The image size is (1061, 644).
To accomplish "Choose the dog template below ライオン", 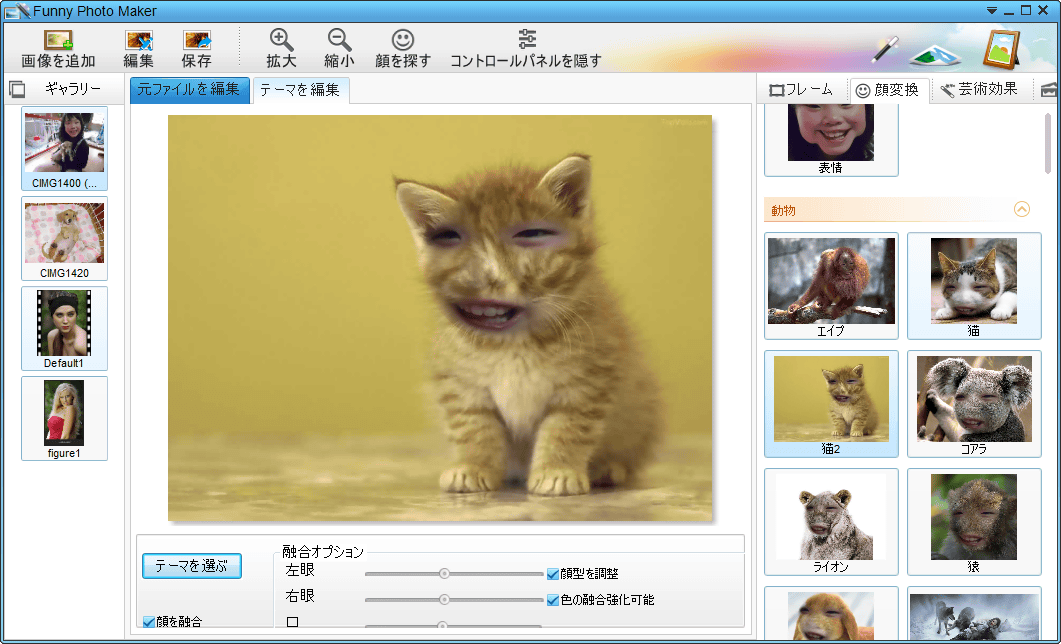I will coord(831,614).
